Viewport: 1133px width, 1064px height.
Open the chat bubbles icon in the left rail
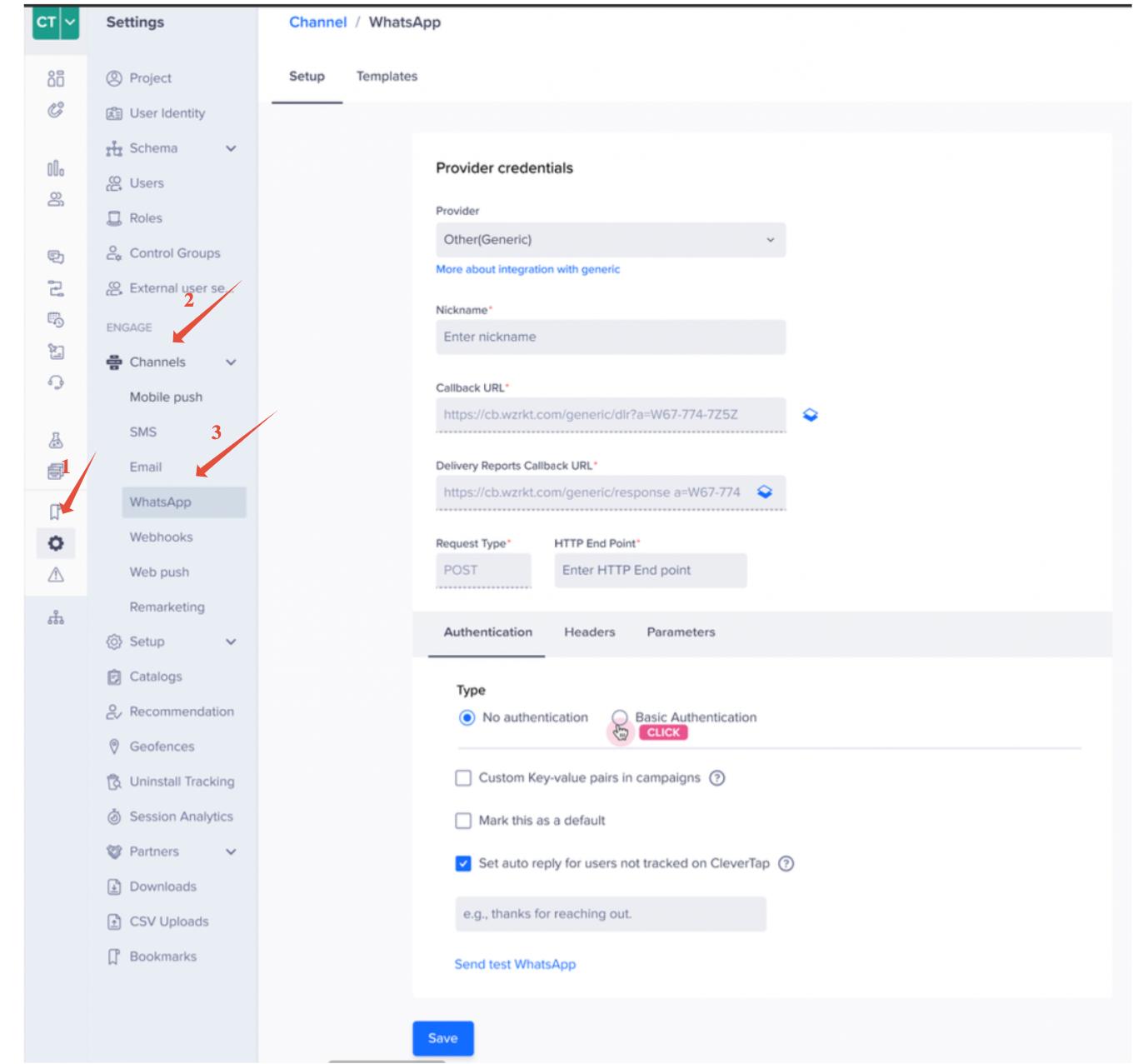tap(56, 257)
